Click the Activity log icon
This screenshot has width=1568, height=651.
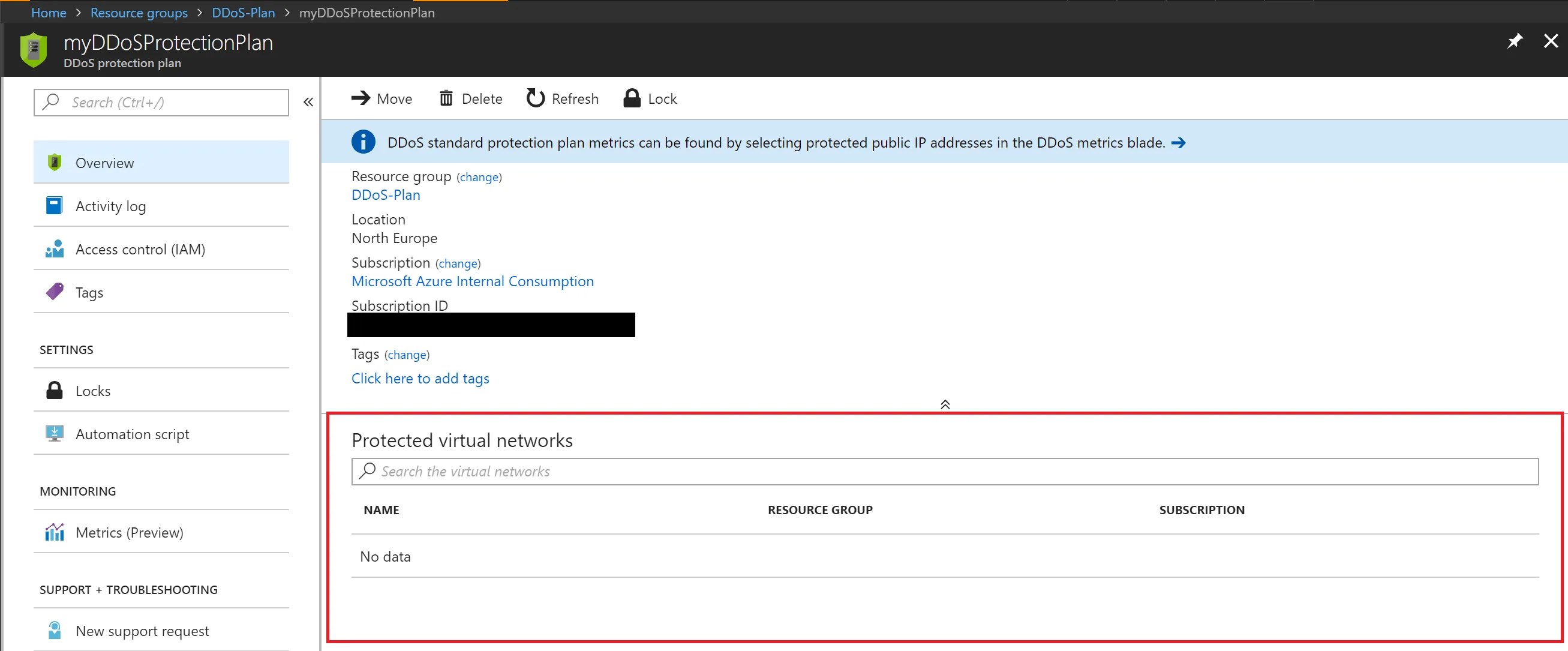[x=54, y=205]
